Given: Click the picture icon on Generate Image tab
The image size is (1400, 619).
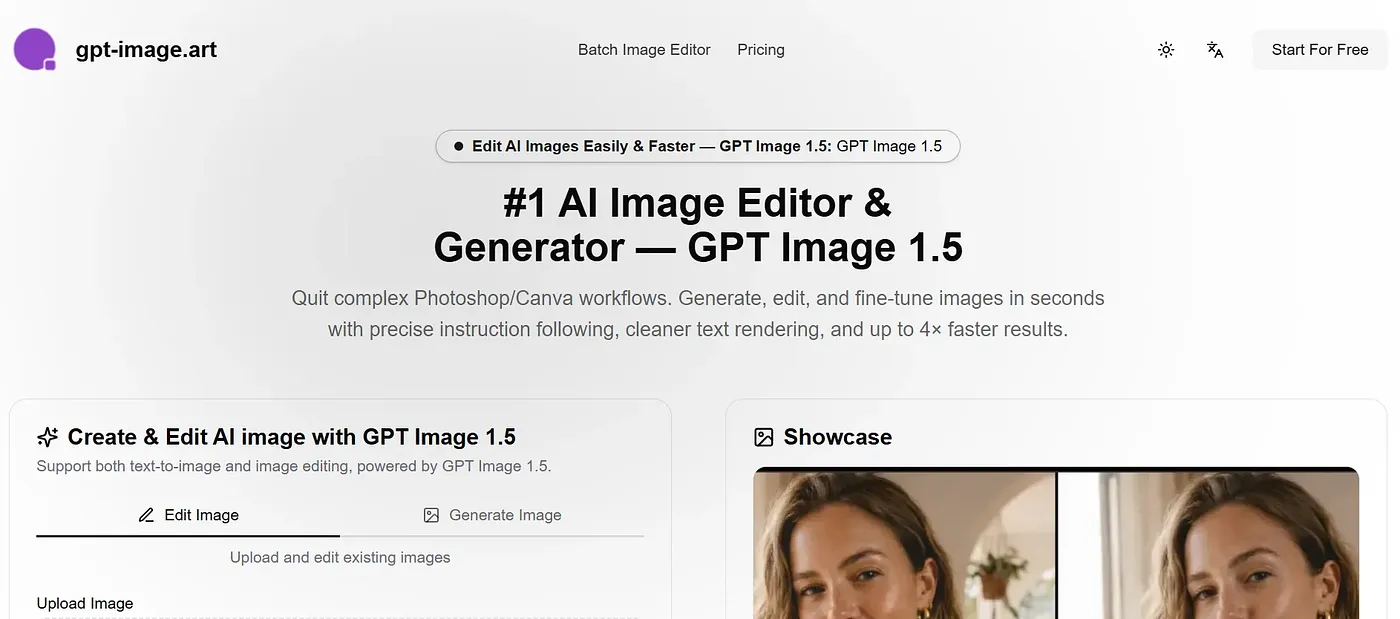Looking at the screenshot, I should point(431,516).
